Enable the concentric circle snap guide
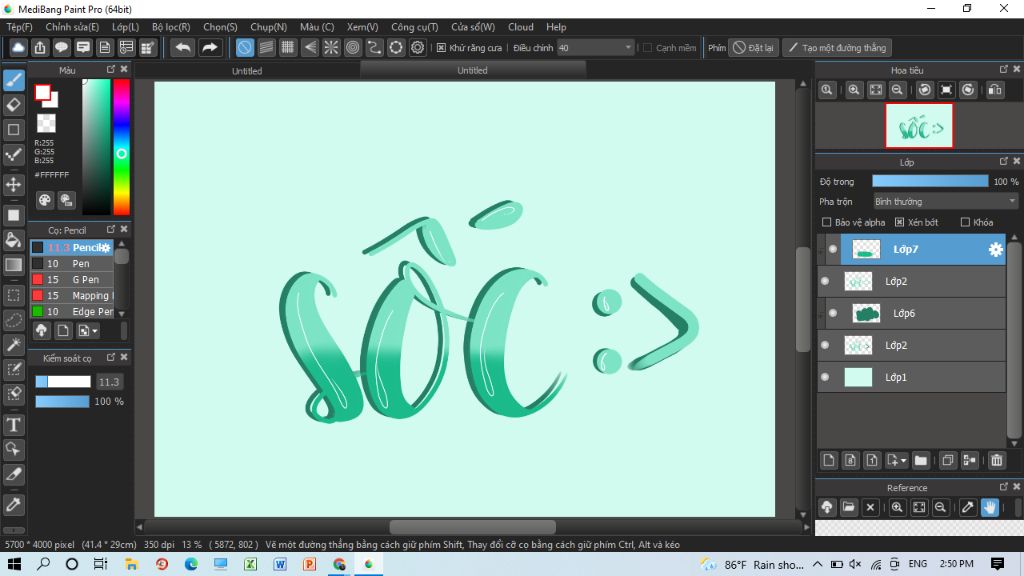Viewport: 1024px width, 576px height. (353, 48)
